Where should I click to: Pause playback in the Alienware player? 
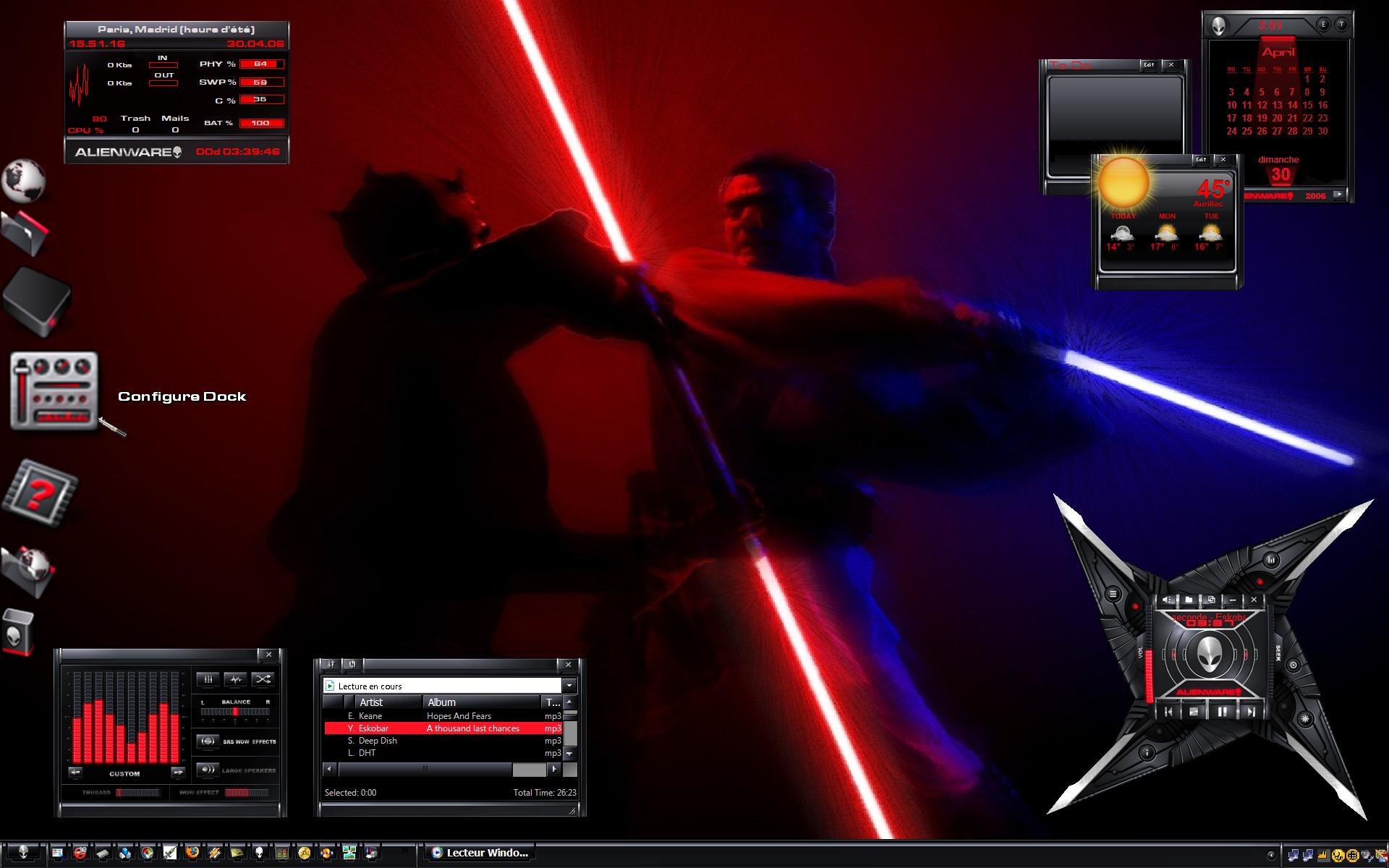point(1222,712)
